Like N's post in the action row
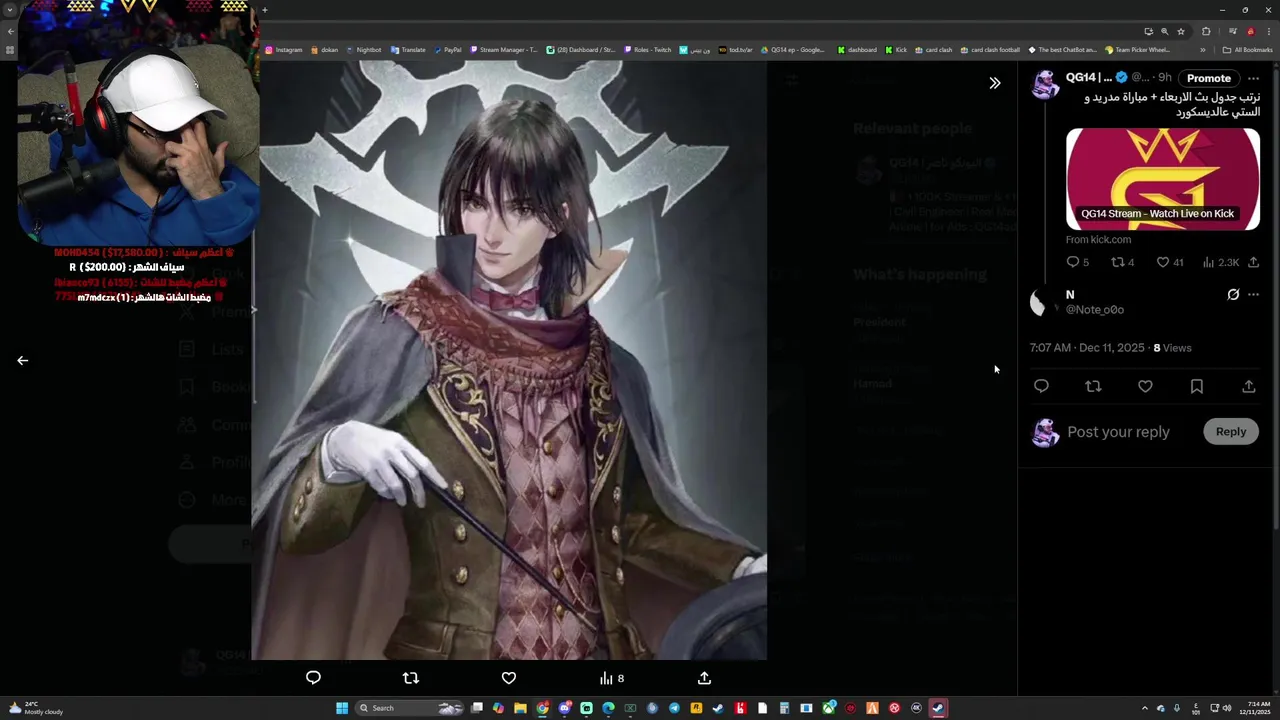1280x720 pixels. click(x=1145, y=386)
